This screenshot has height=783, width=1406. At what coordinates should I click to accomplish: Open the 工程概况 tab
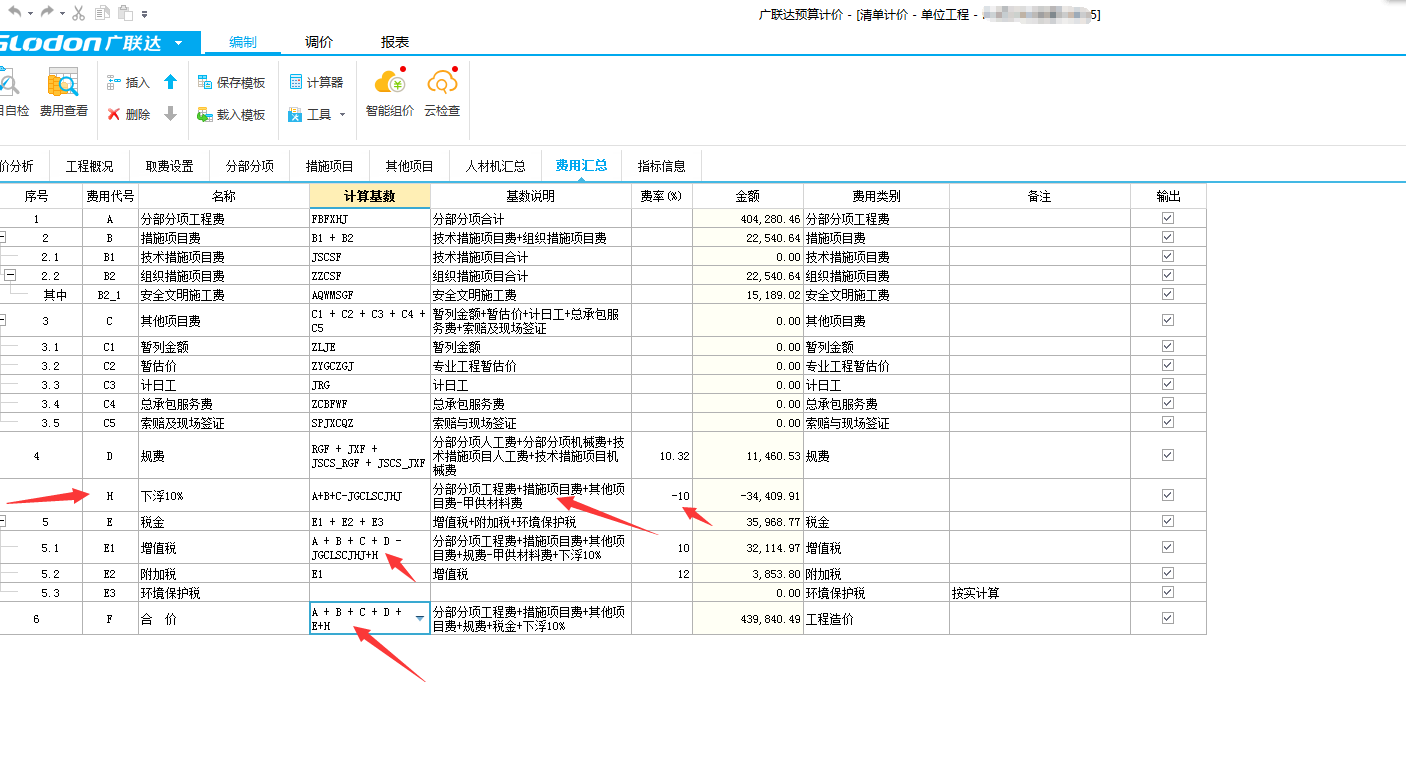[90, 166]
